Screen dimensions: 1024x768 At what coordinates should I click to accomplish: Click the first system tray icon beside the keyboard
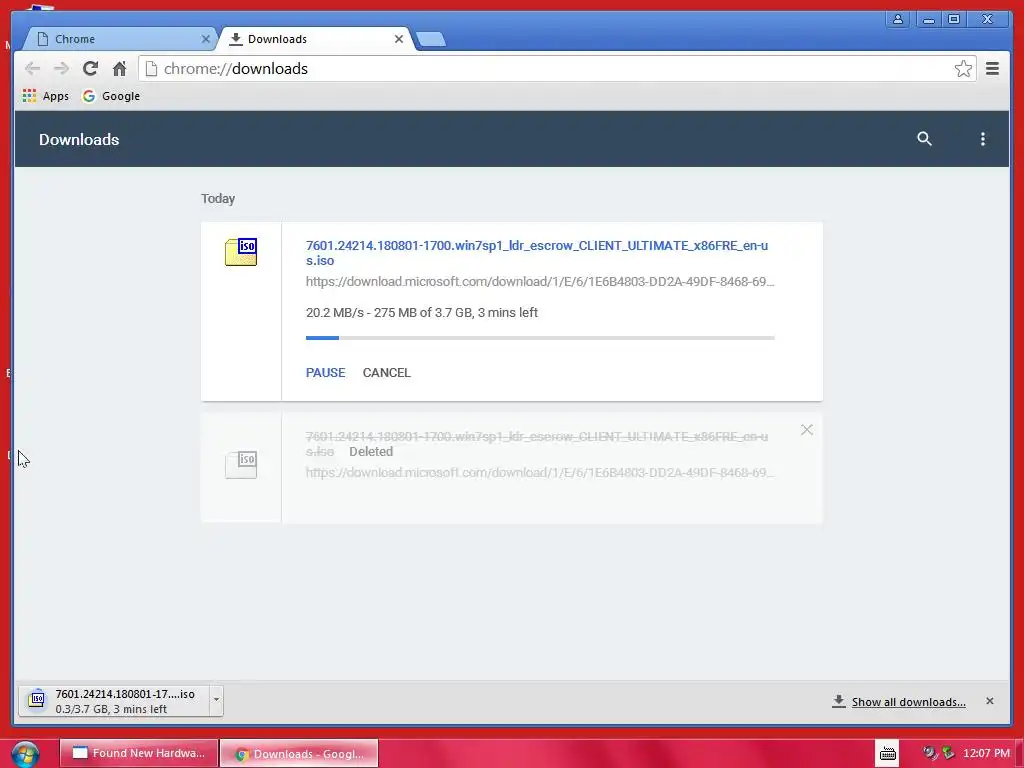coord(929,753)
